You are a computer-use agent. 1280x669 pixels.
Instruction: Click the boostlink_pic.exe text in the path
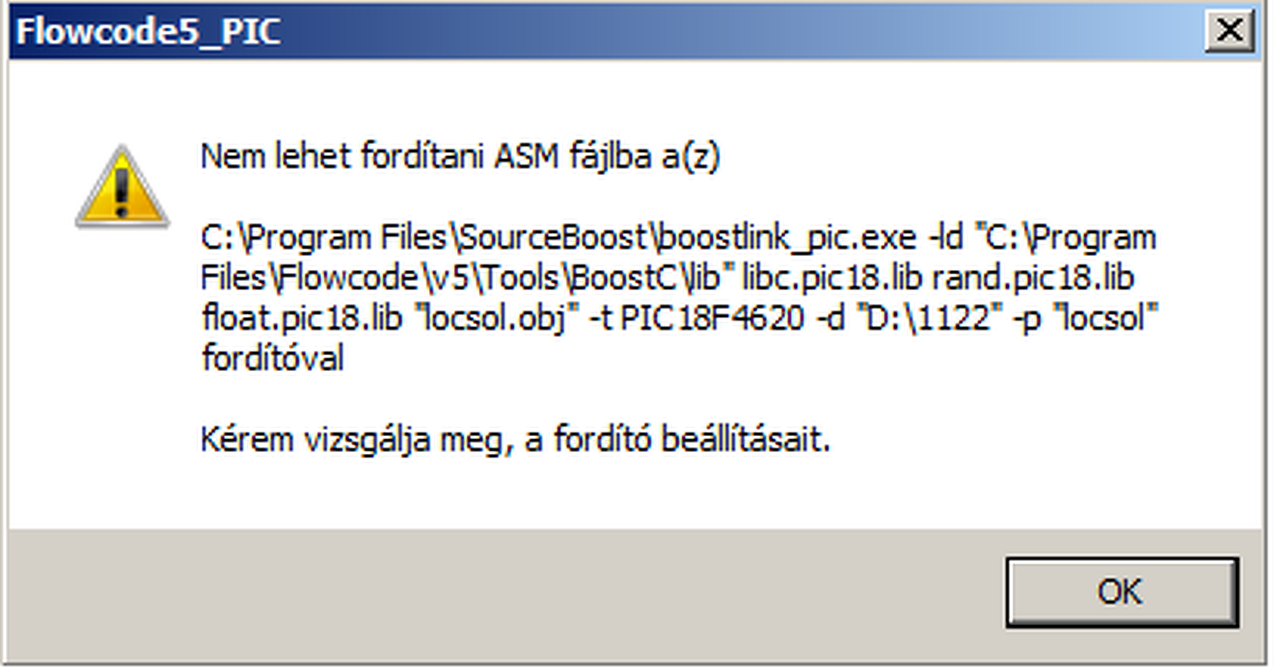[x=789, y=238]
